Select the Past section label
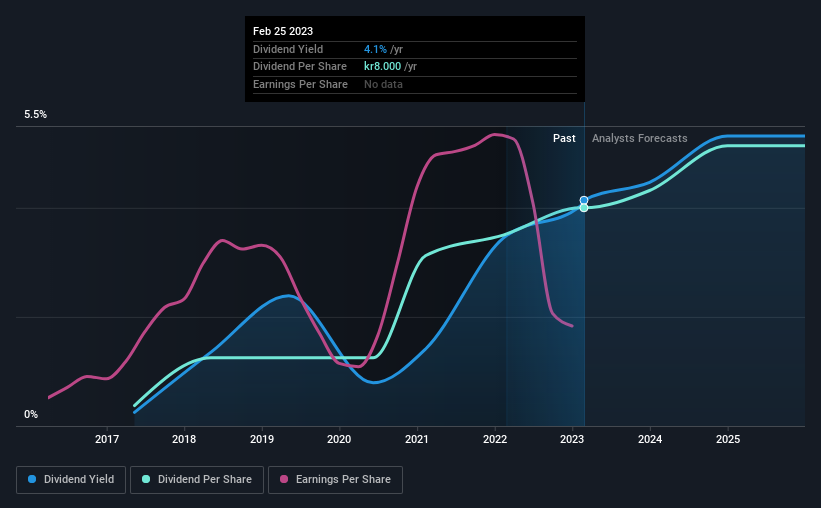Screen dimensions: 821x508 [x=564, y=139]
